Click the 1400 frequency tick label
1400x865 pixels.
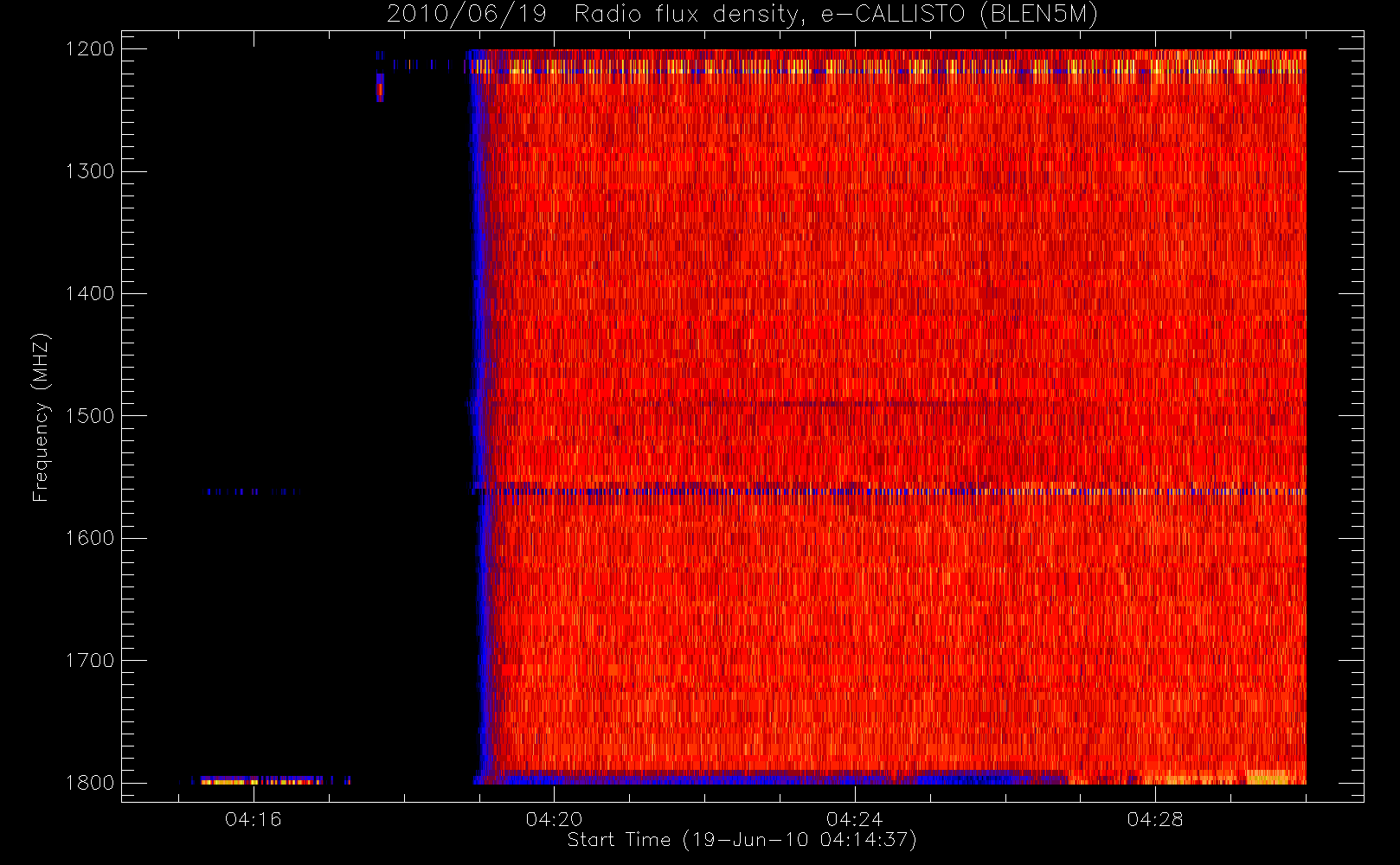pos(90,293)
